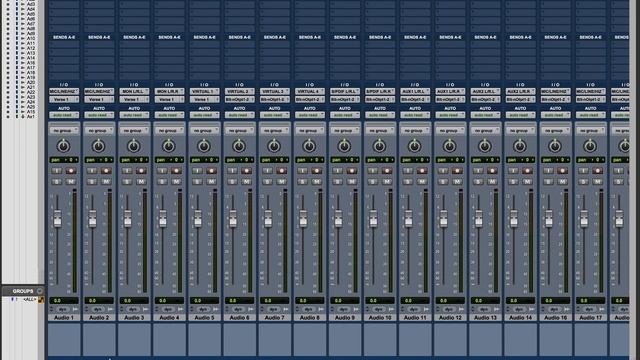Click the SENDS A-E header on Audio 12
640x360 pixels.
[450, 37]
